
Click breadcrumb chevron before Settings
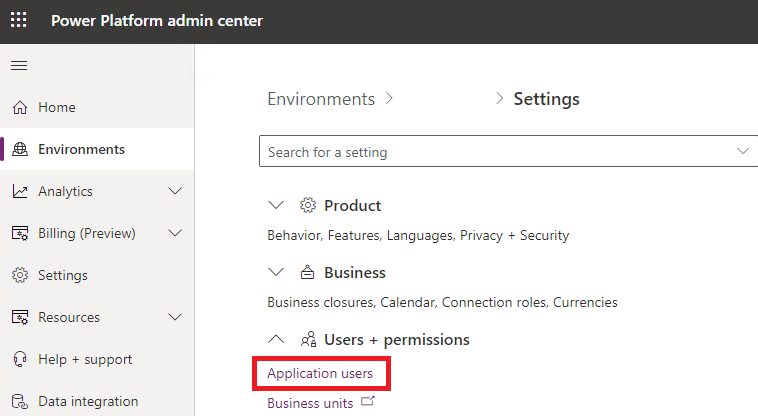tap(499, 99)
